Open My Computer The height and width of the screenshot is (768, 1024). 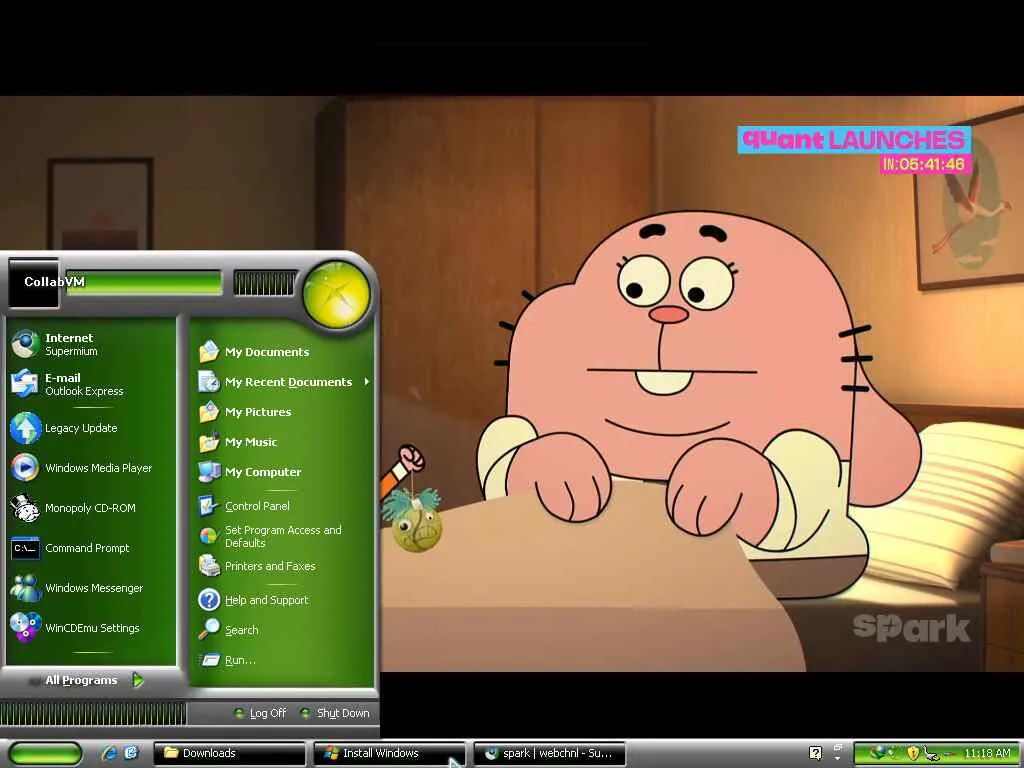[x=283, y=472]
